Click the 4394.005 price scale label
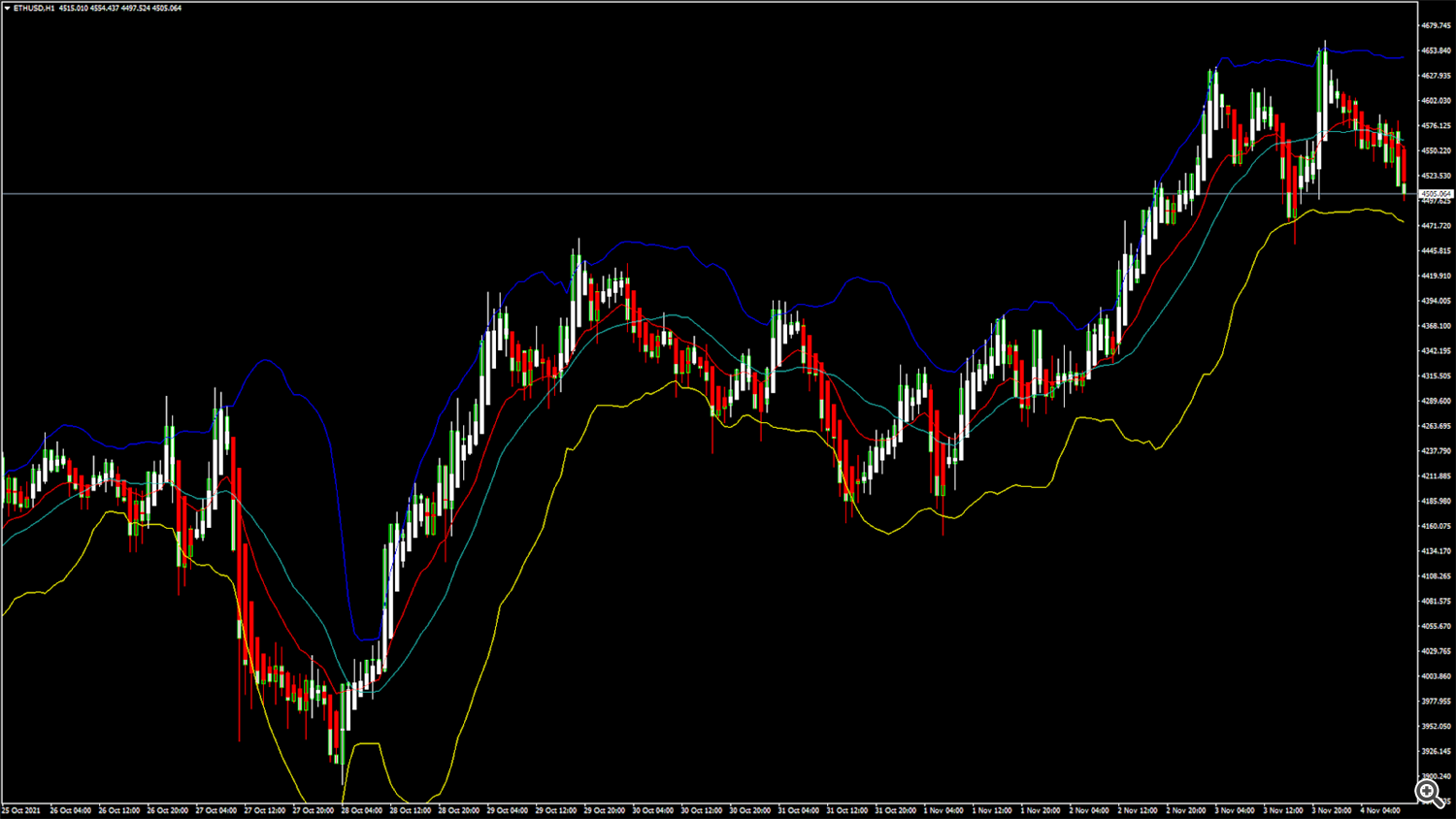The height and width of the screenshot is (819, 1456). [1437, 301]
